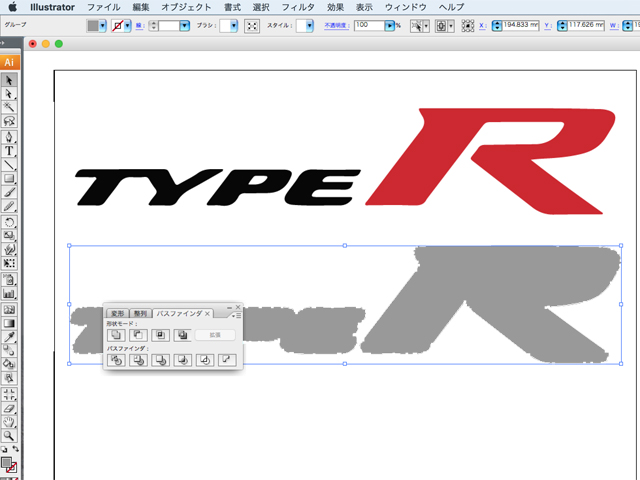Select the Hand tool
Viewport: 640px width, 480px height.
click(x=9, y=422)
